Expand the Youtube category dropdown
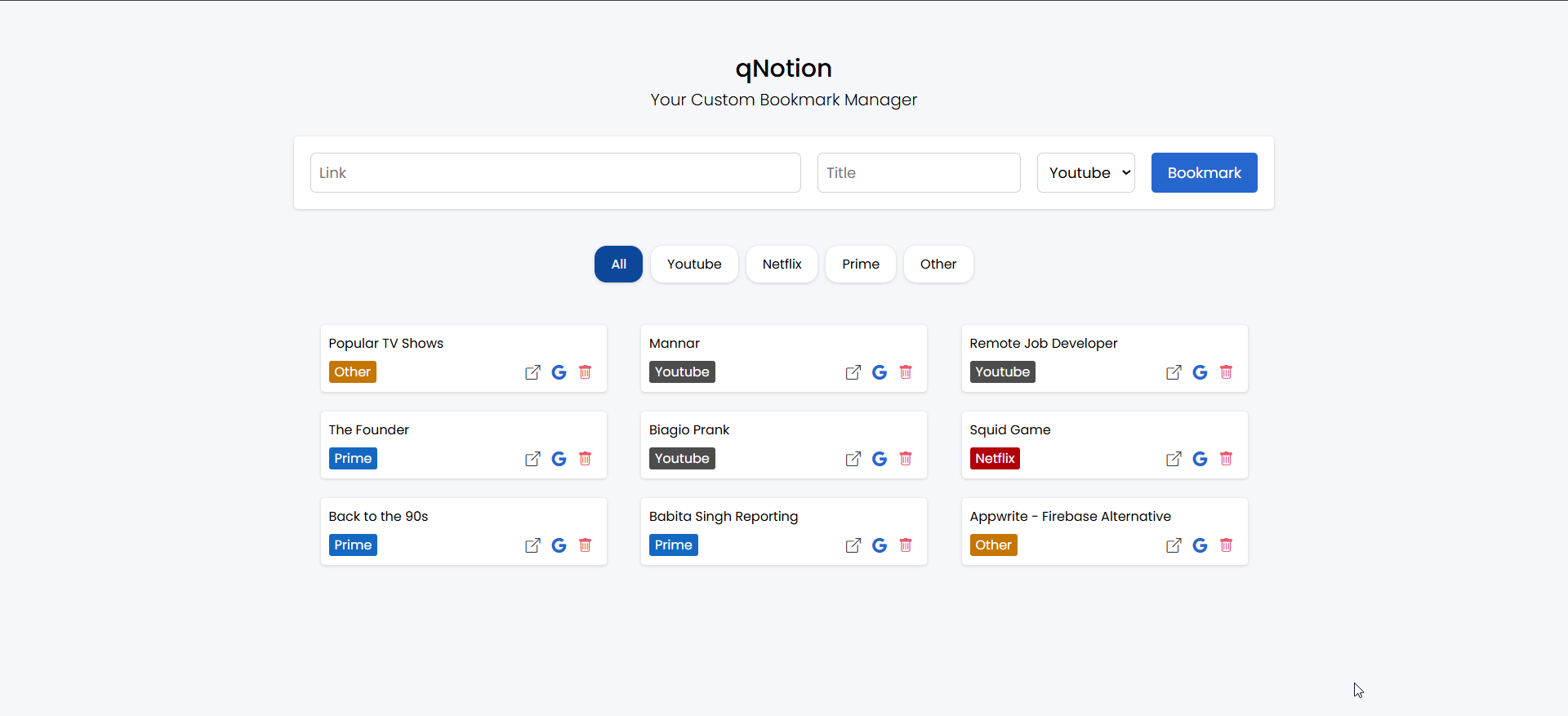The width and height of the screenshot is (1568, 716). click(1086, 173)
